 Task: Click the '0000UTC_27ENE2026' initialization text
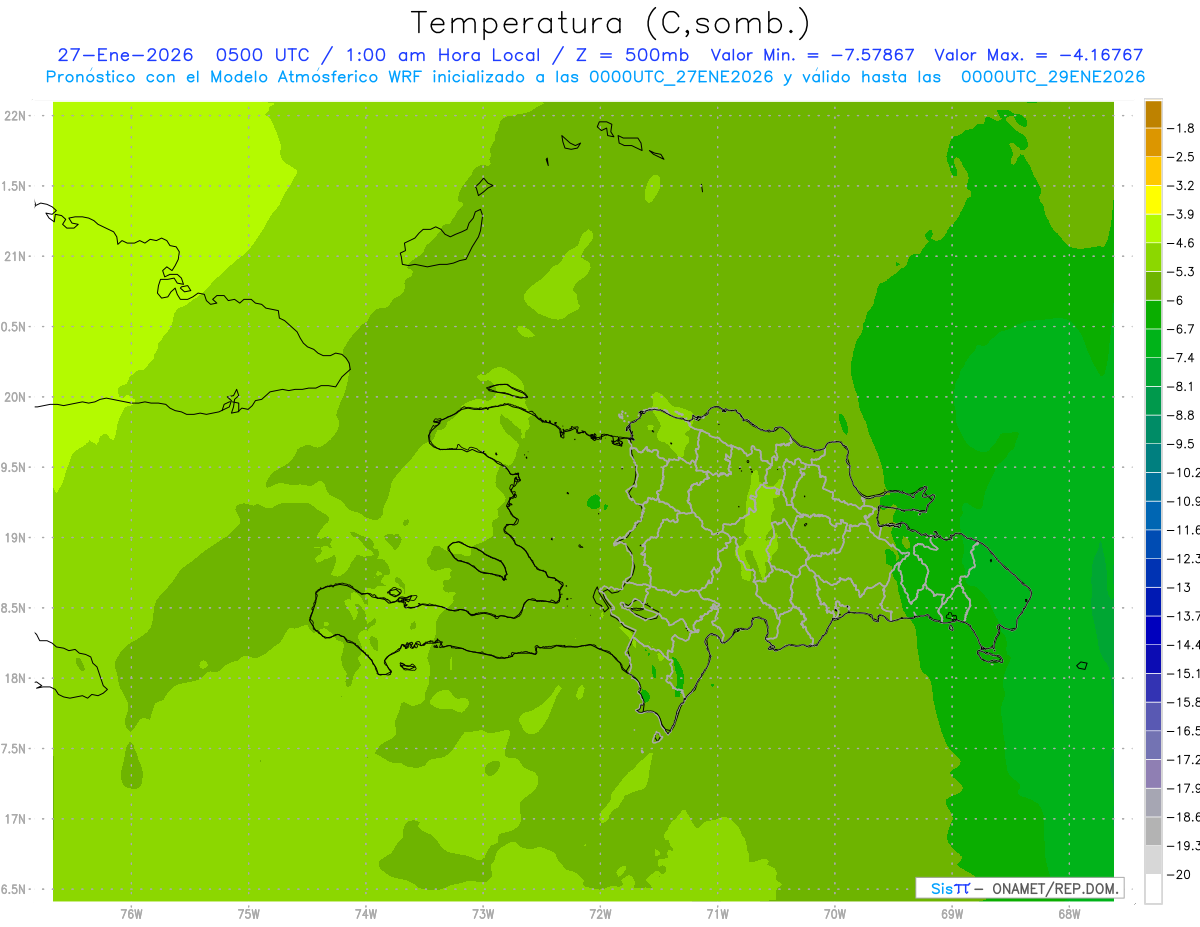pos(681,76)
